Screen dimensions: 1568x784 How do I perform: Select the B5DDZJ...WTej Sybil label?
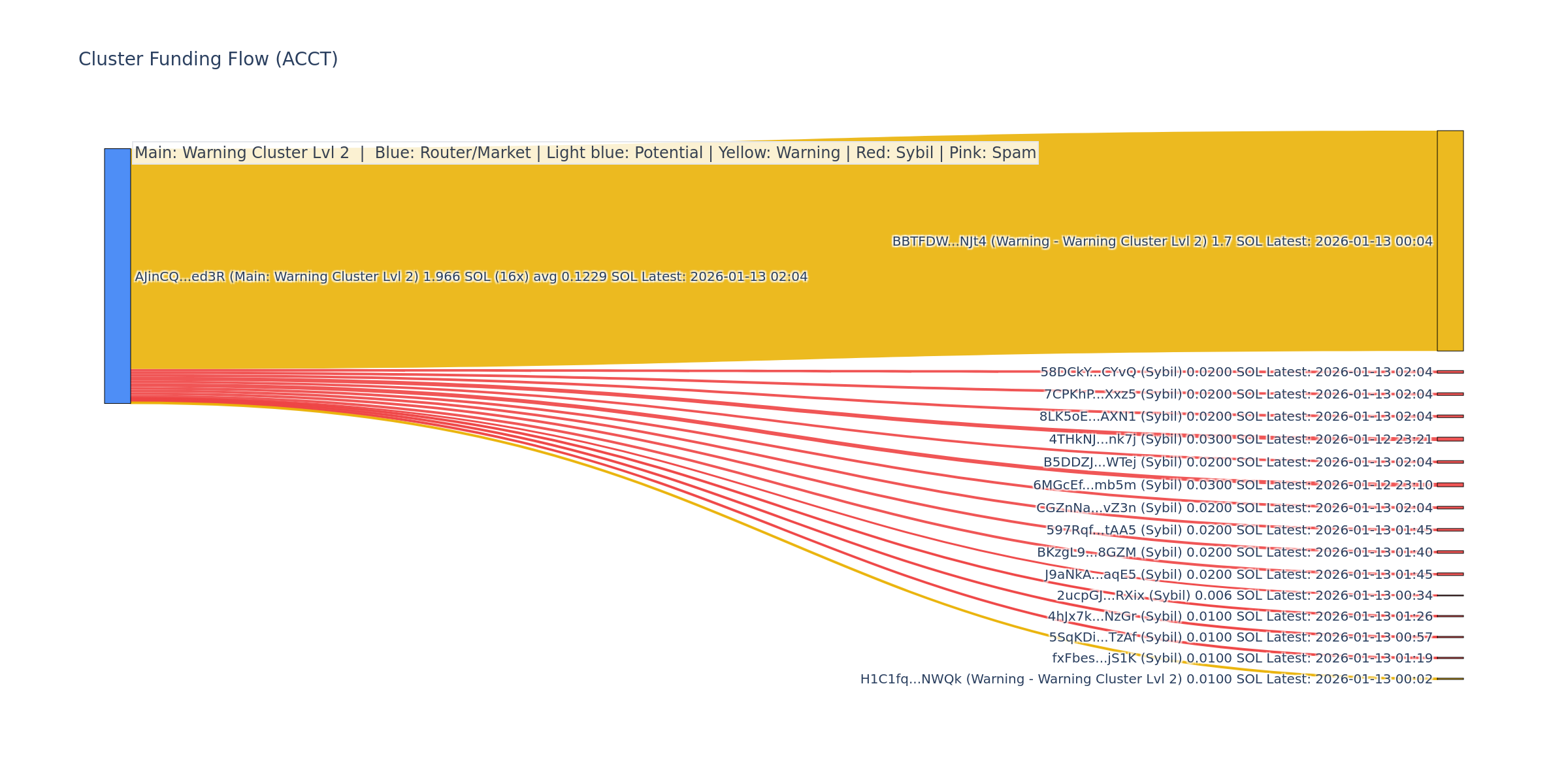coord(1237,463)
